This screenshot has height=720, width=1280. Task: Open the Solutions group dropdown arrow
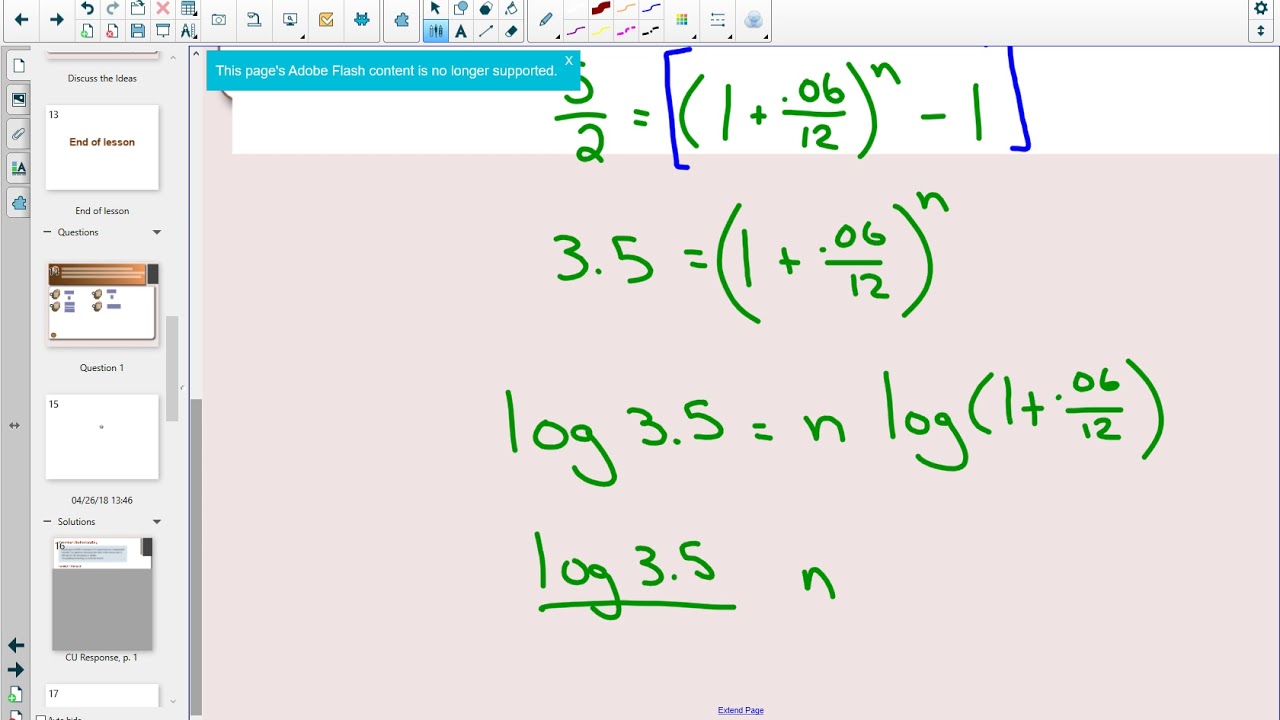[156, 521]
